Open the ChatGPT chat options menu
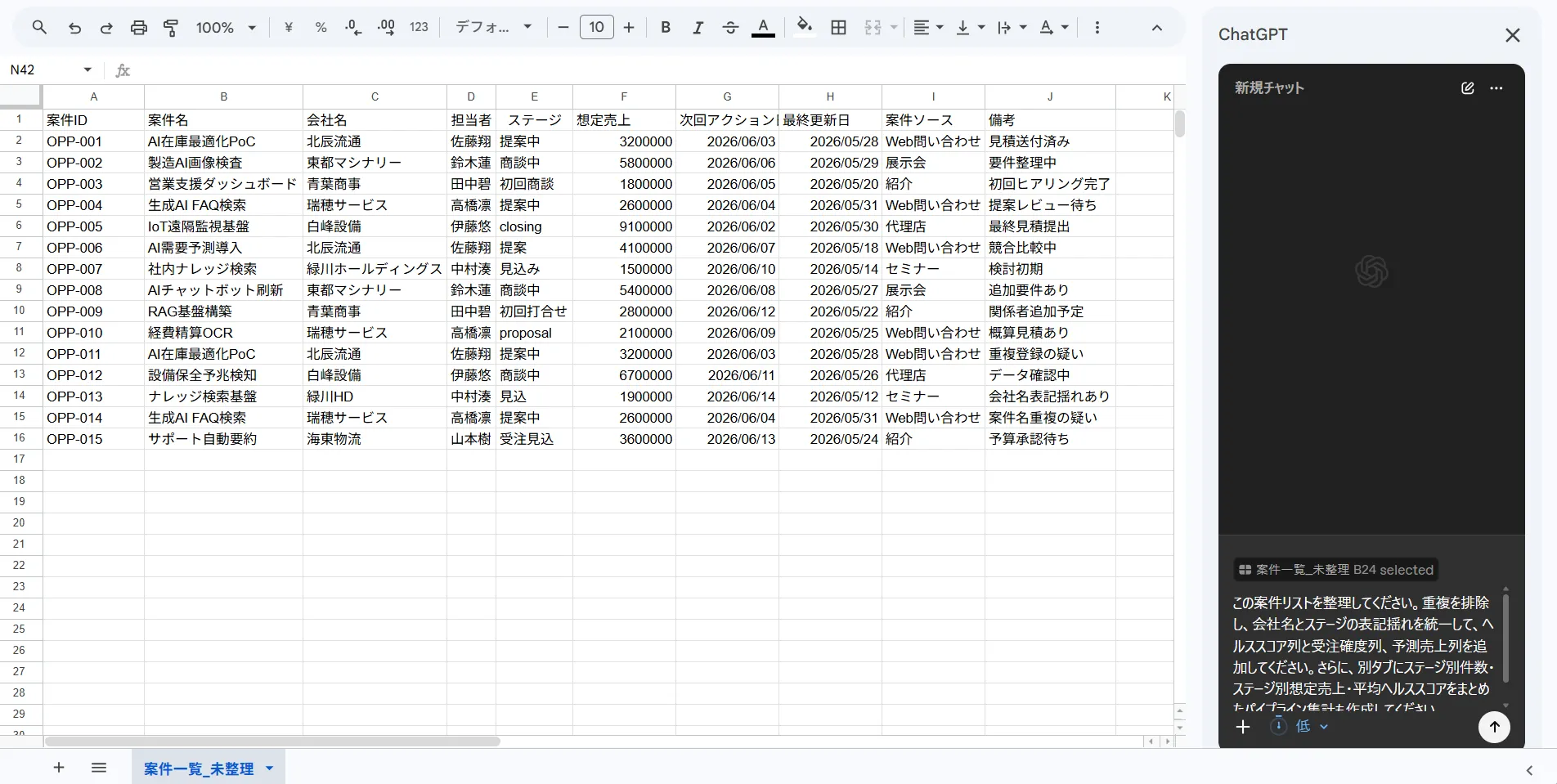This screenshot has width=1557, height=784. (x=1496, y=88)
